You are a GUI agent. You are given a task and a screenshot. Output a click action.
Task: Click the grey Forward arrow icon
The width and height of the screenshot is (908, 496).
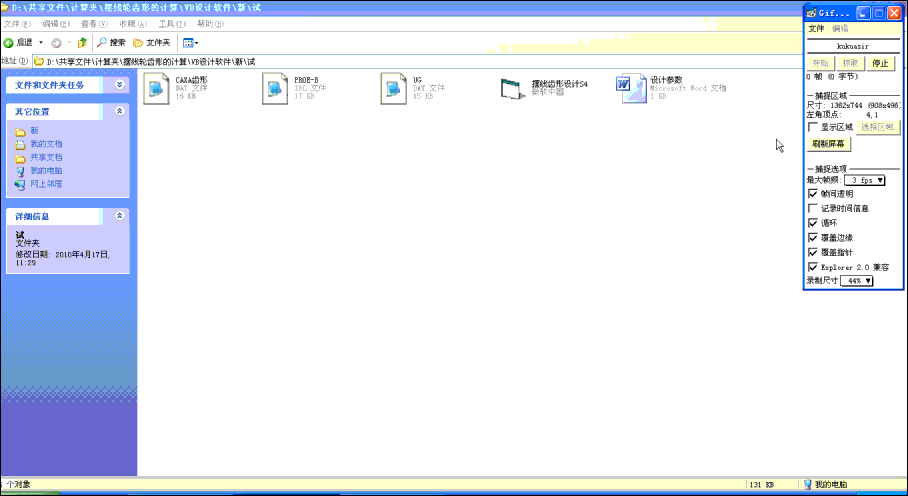(x=56, y=43)
